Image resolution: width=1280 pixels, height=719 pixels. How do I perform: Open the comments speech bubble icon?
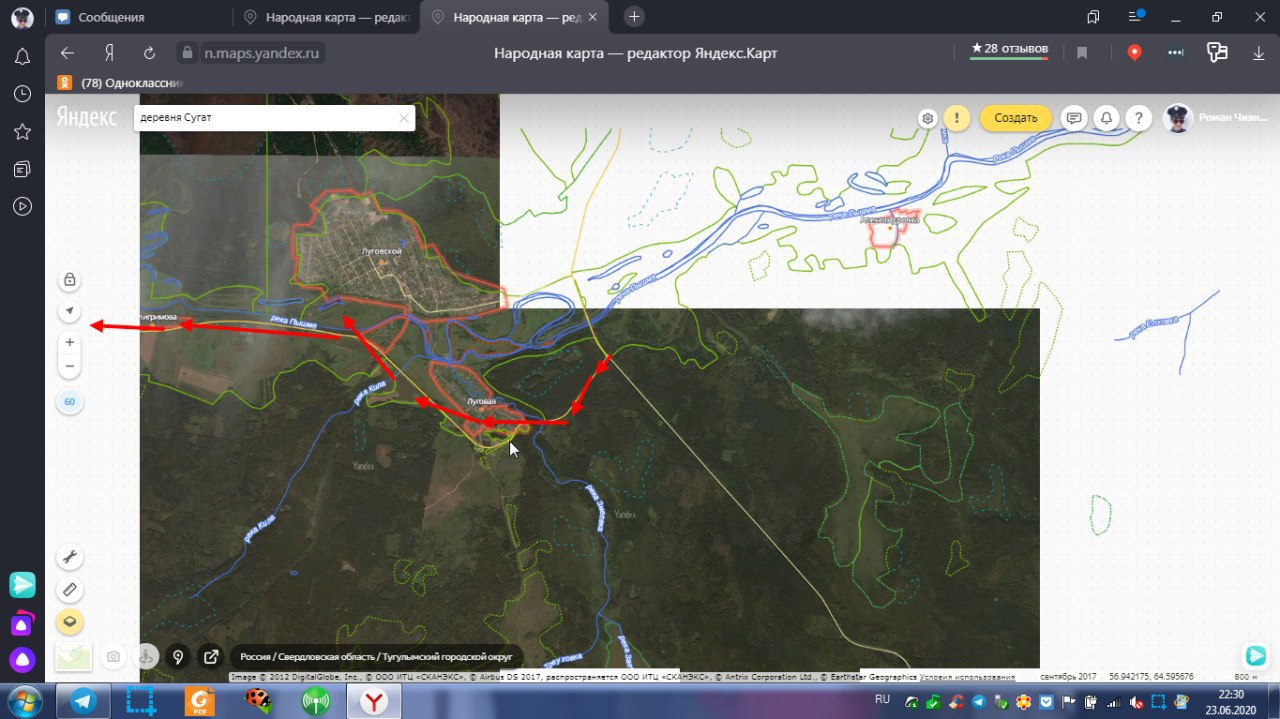(x=1074, y=118)
